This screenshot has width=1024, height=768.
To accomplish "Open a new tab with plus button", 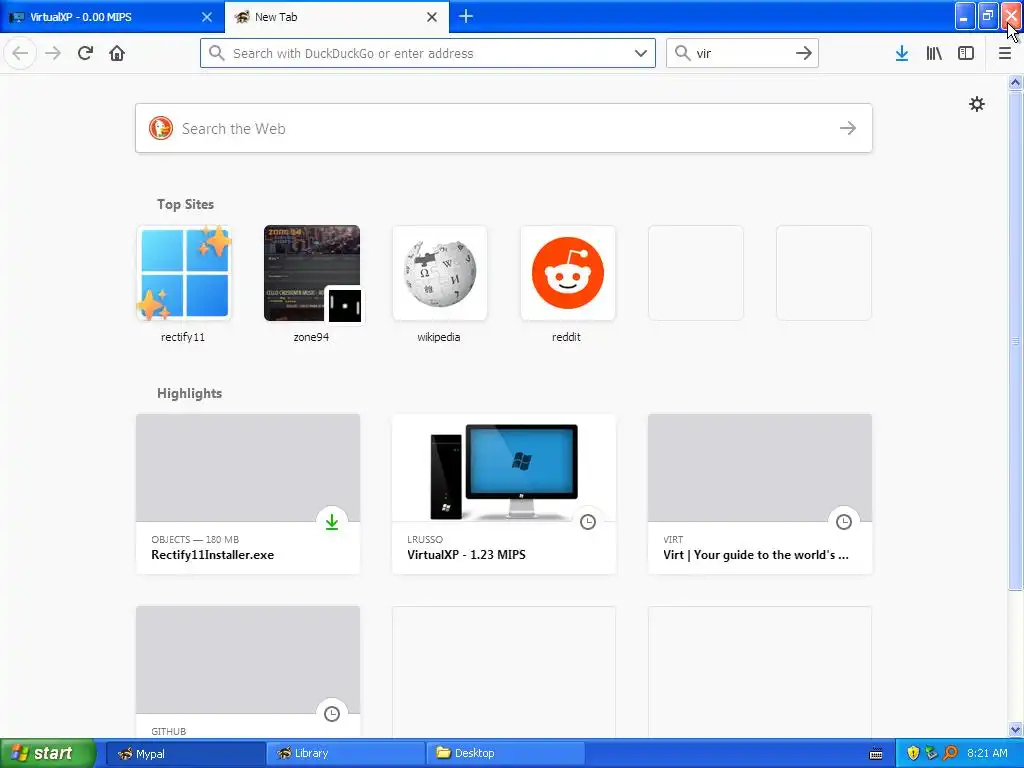I will 466,16.
